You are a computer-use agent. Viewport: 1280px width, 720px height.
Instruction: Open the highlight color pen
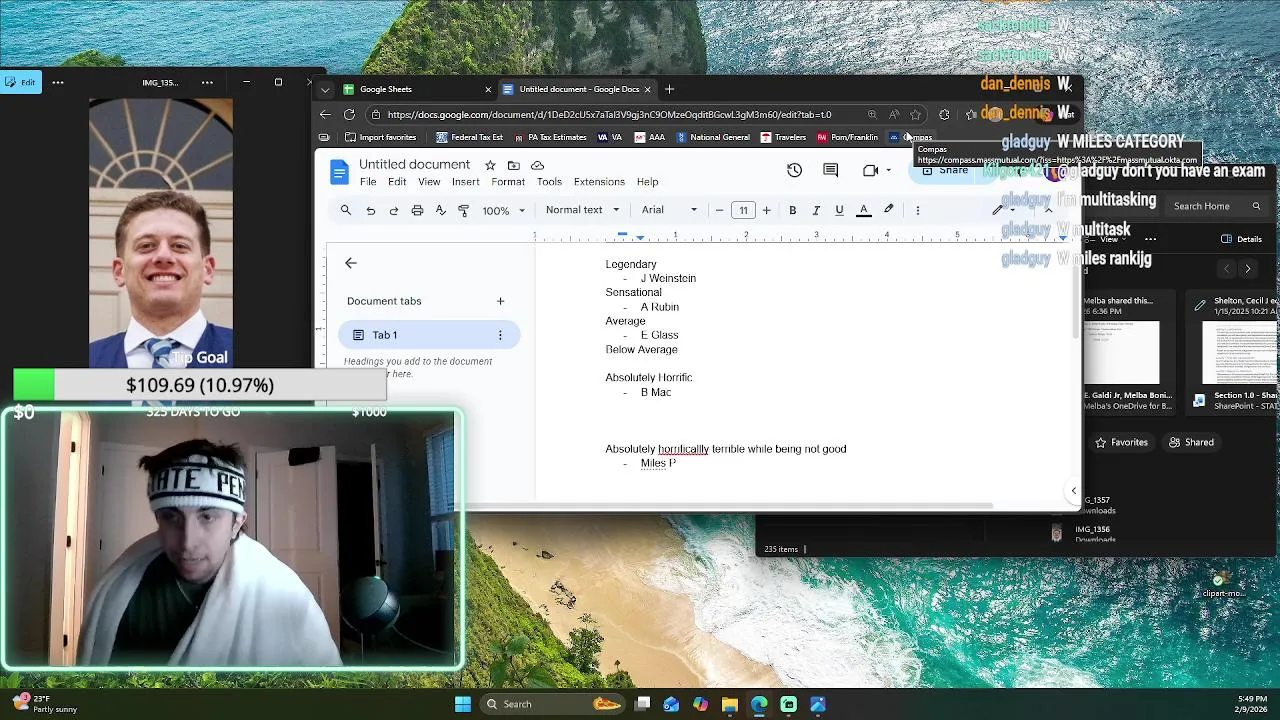click(x=888, y=210)
